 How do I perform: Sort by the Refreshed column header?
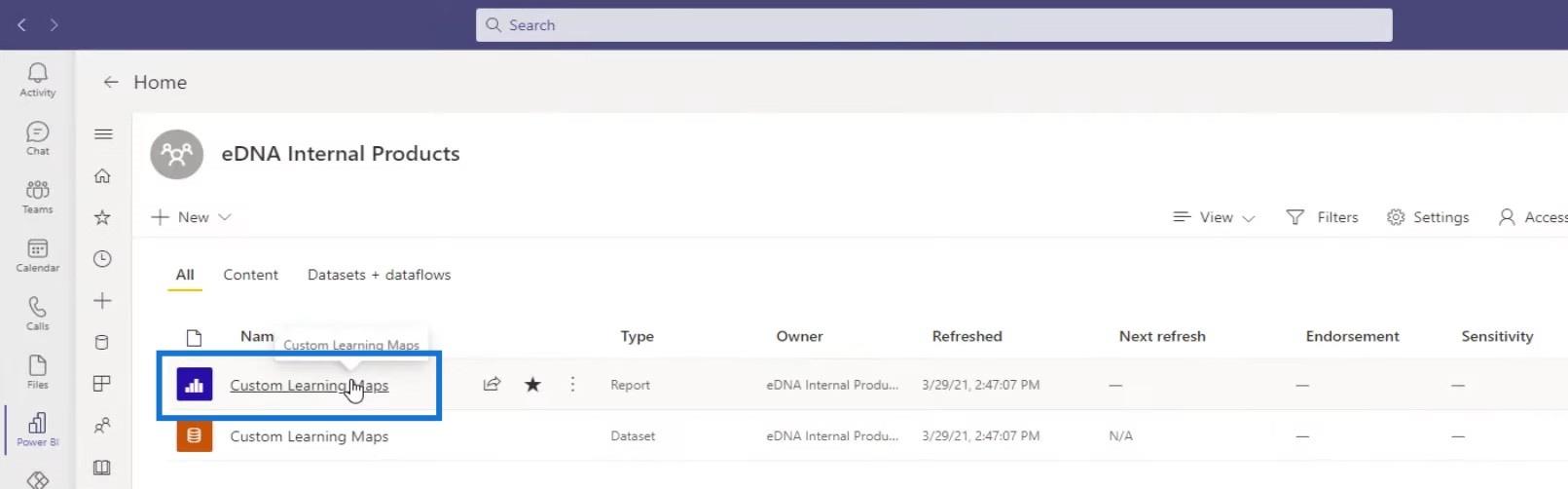[x=966, y=336]
